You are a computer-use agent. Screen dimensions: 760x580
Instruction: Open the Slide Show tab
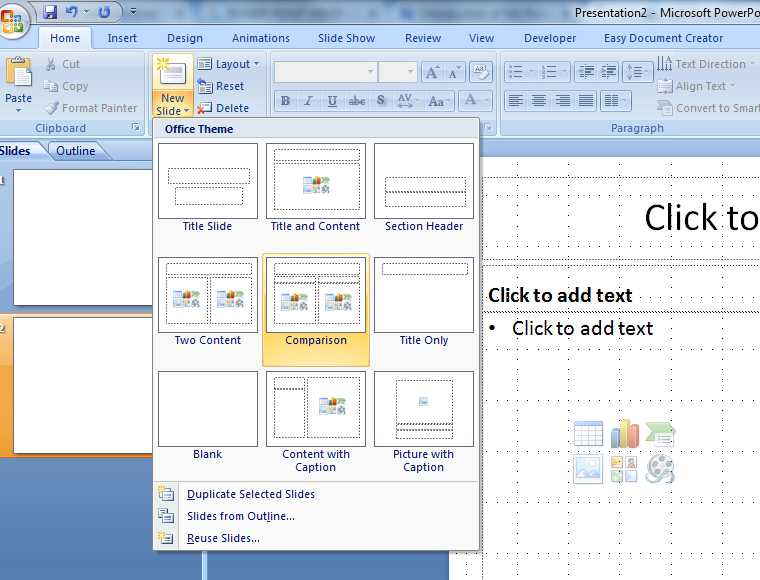pyautogui.click(x=346, y=38)
